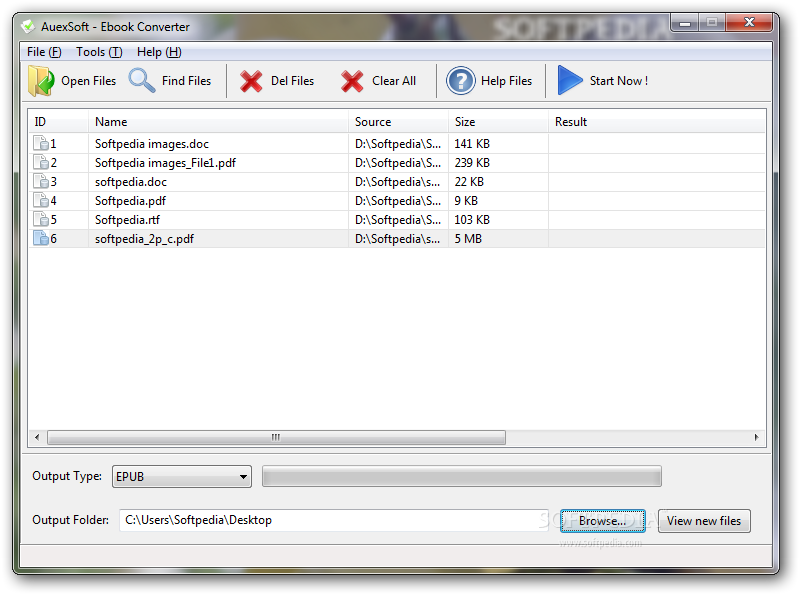The image size is (800, 595).
Task: Click the Clear All label
Action: click(x=394, y=81)
